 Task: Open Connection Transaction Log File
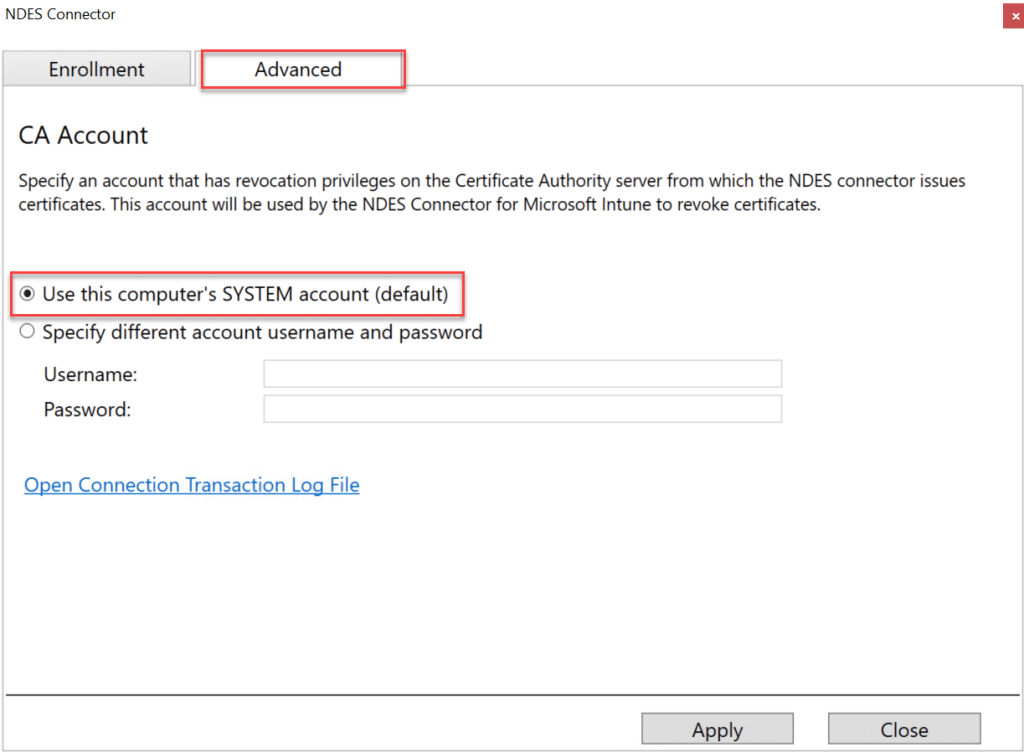(191, 485)
